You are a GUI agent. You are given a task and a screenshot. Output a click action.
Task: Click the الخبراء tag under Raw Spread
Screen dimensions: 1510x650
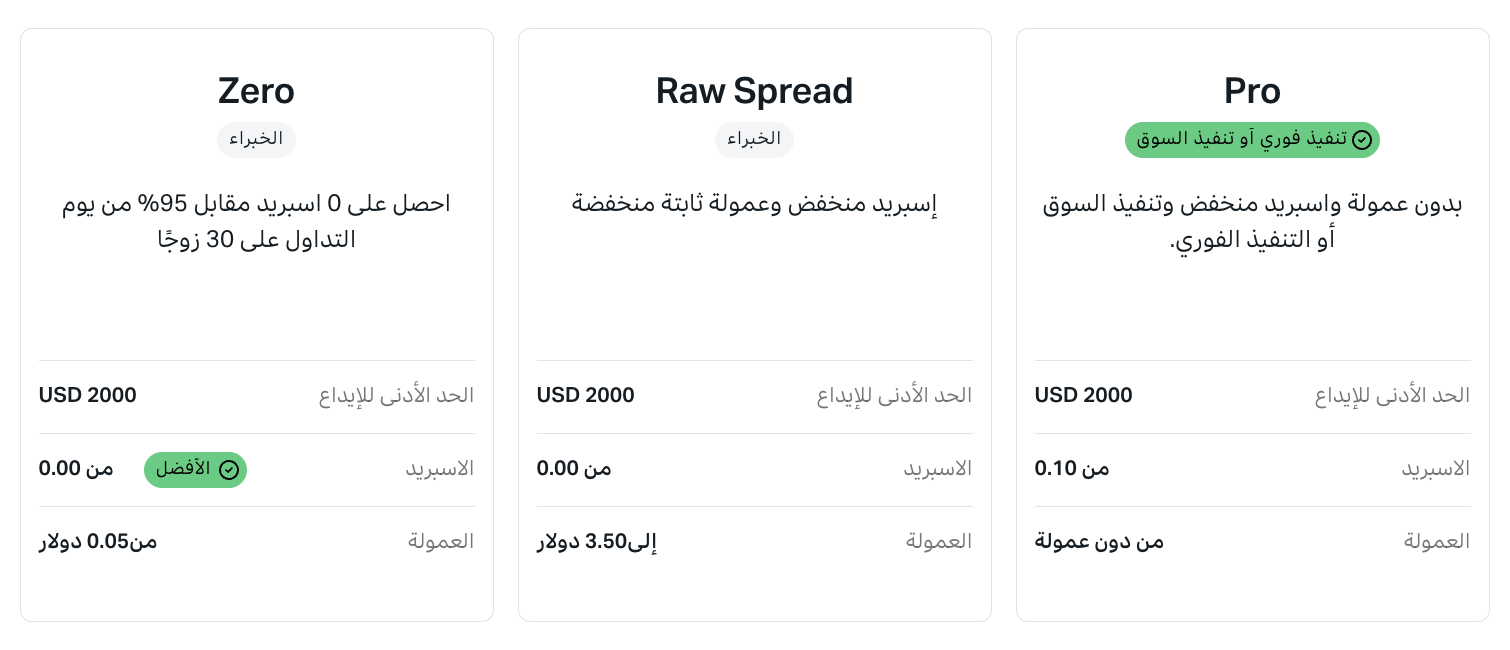(754, 140)
